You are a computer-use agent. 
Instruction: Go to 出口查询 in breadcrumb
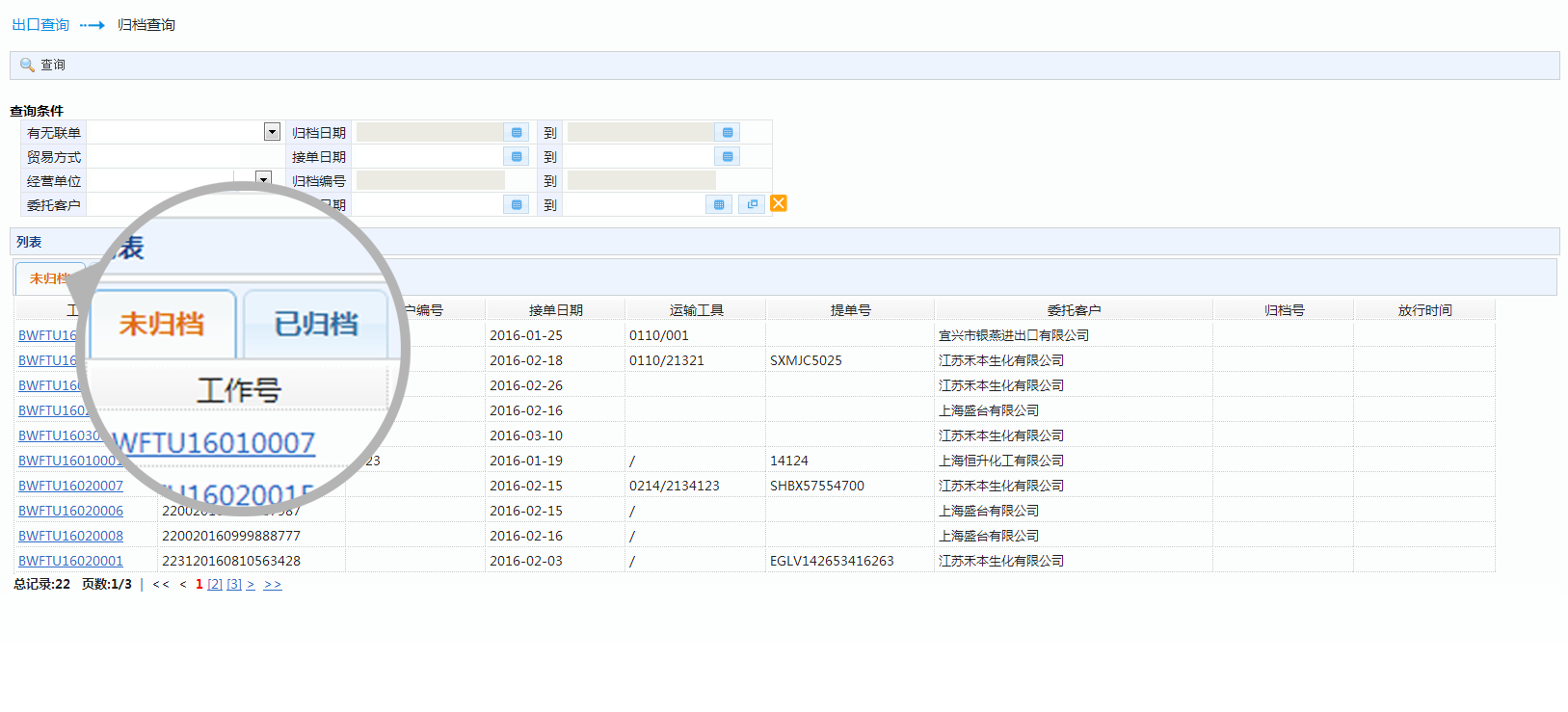coord(40,24)
